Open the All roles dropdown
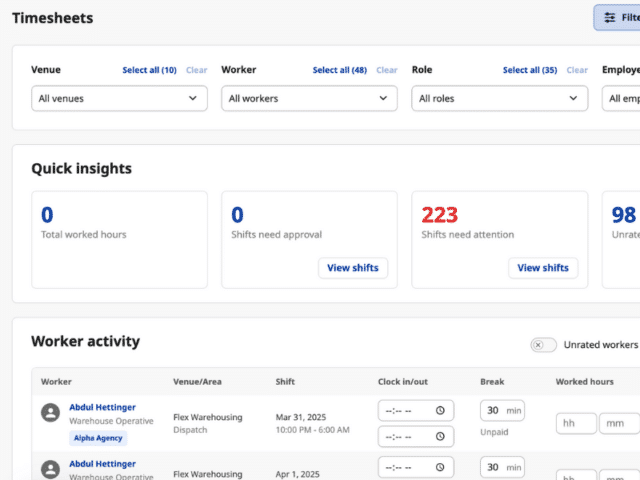640x480 pixels. click(x=500, y=98)
